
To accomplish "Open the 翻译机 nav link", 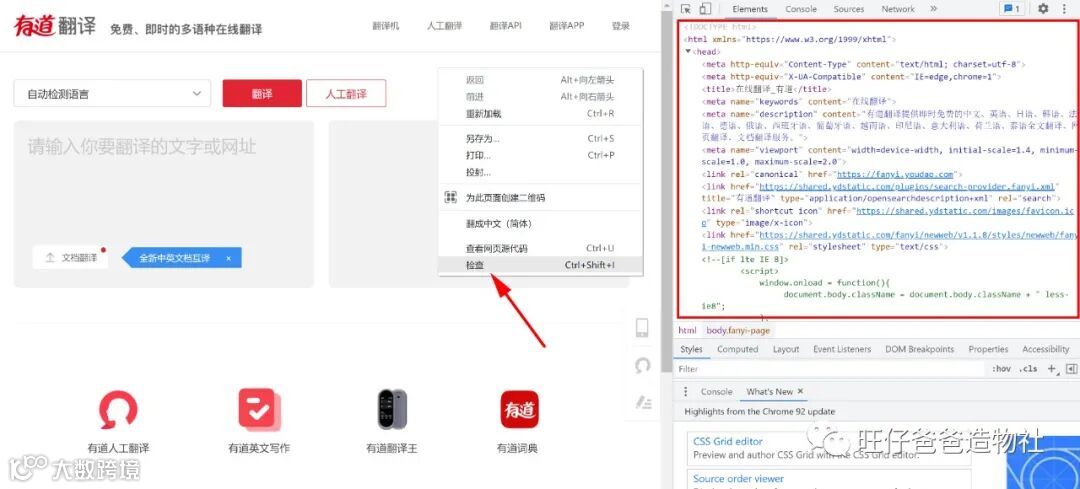I will click(x=386, y=26).
